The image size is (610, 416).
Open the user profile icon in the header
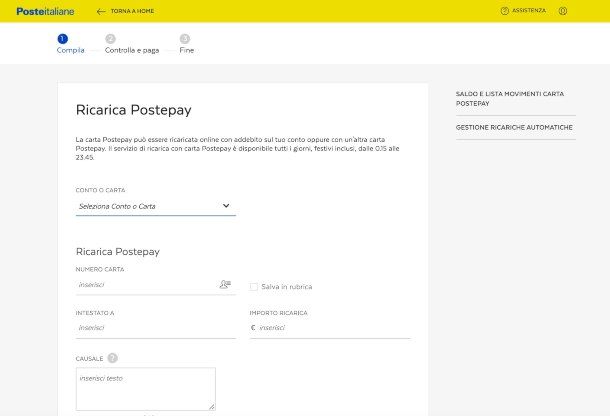tap(563, 11)
